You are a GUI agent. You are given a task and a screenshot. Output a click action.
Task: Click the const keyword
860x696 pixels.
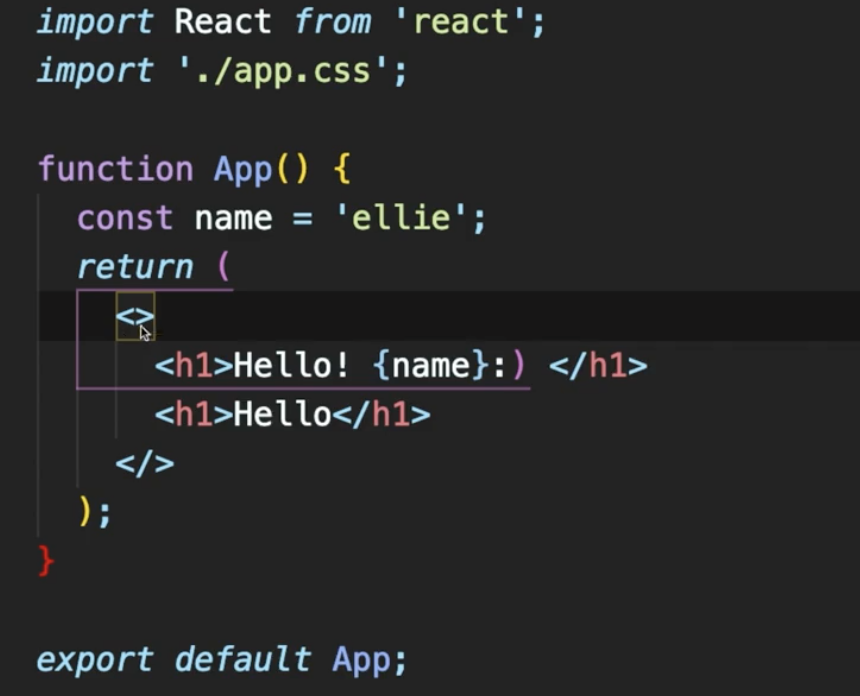[125, 218]
